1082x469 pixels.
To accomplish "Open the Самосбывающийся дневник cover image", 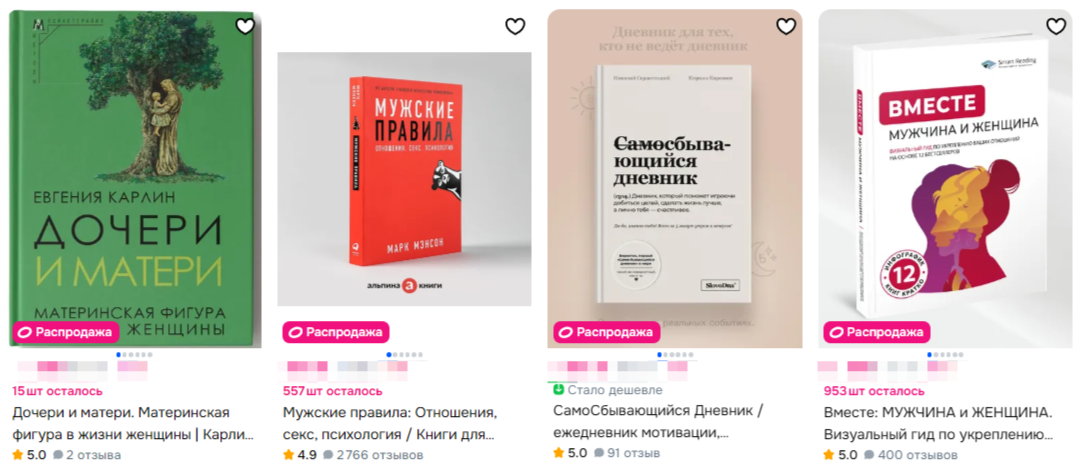I will [x=675, y=178].
